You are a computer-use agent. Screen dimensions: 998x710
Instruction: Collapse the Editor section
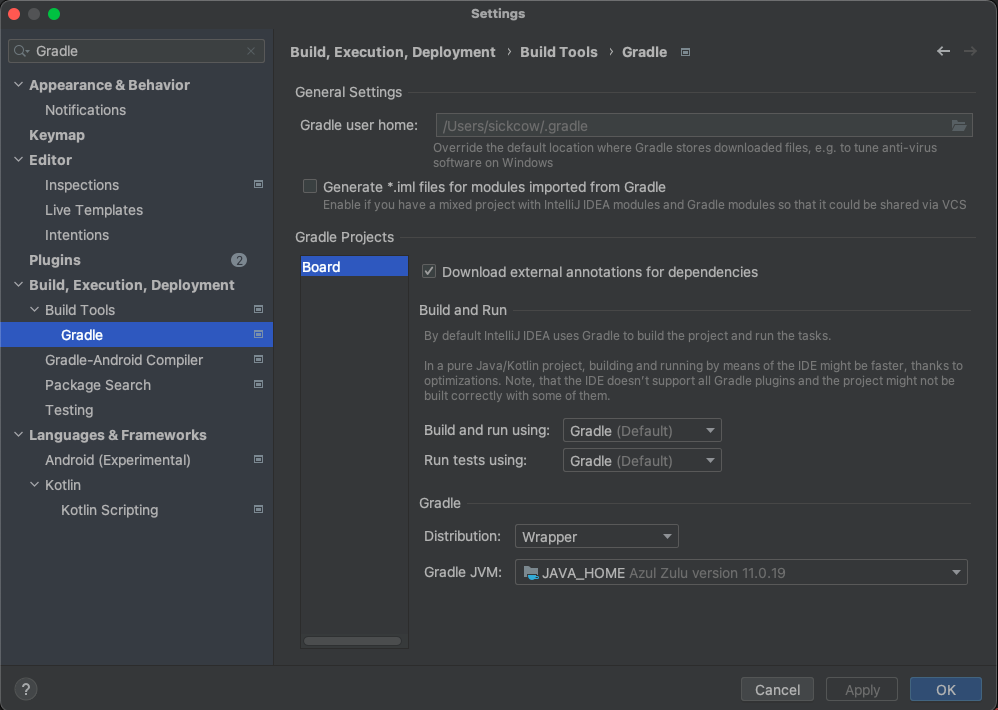tap(18, 160)
